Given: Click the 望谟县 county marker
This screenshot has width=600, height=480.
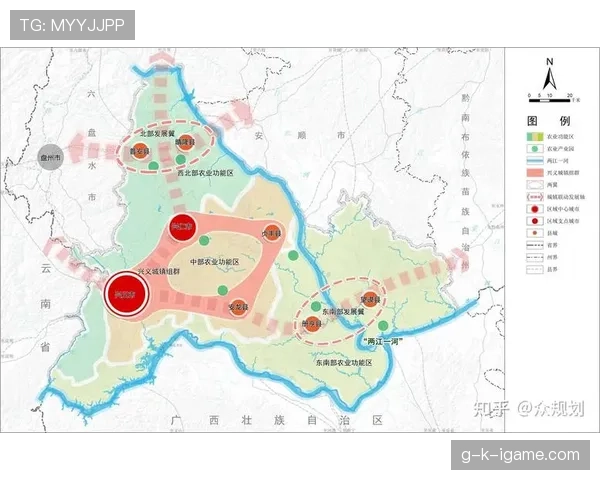Looking at the screenshot, I should tap(371, 297).
